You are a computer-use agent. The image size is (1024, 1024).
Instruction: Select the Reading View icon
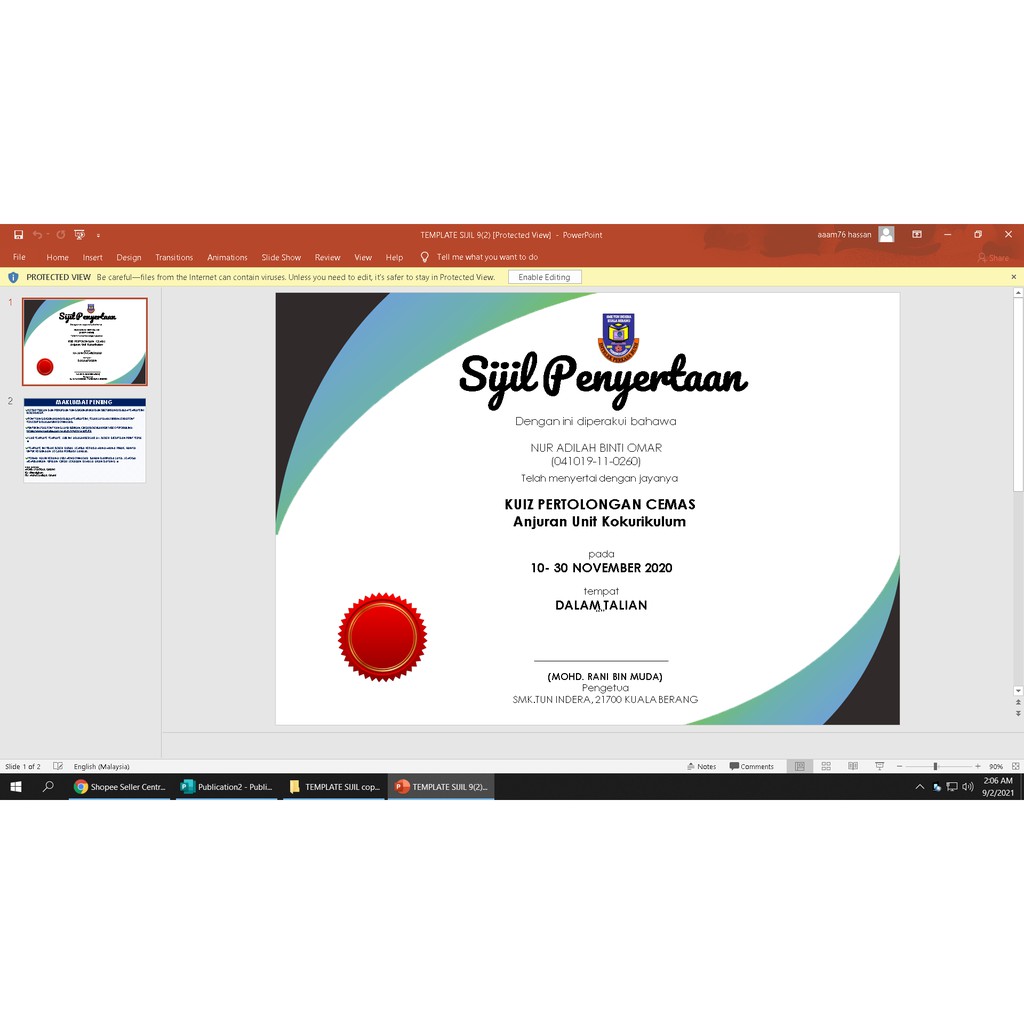[853, 766]
